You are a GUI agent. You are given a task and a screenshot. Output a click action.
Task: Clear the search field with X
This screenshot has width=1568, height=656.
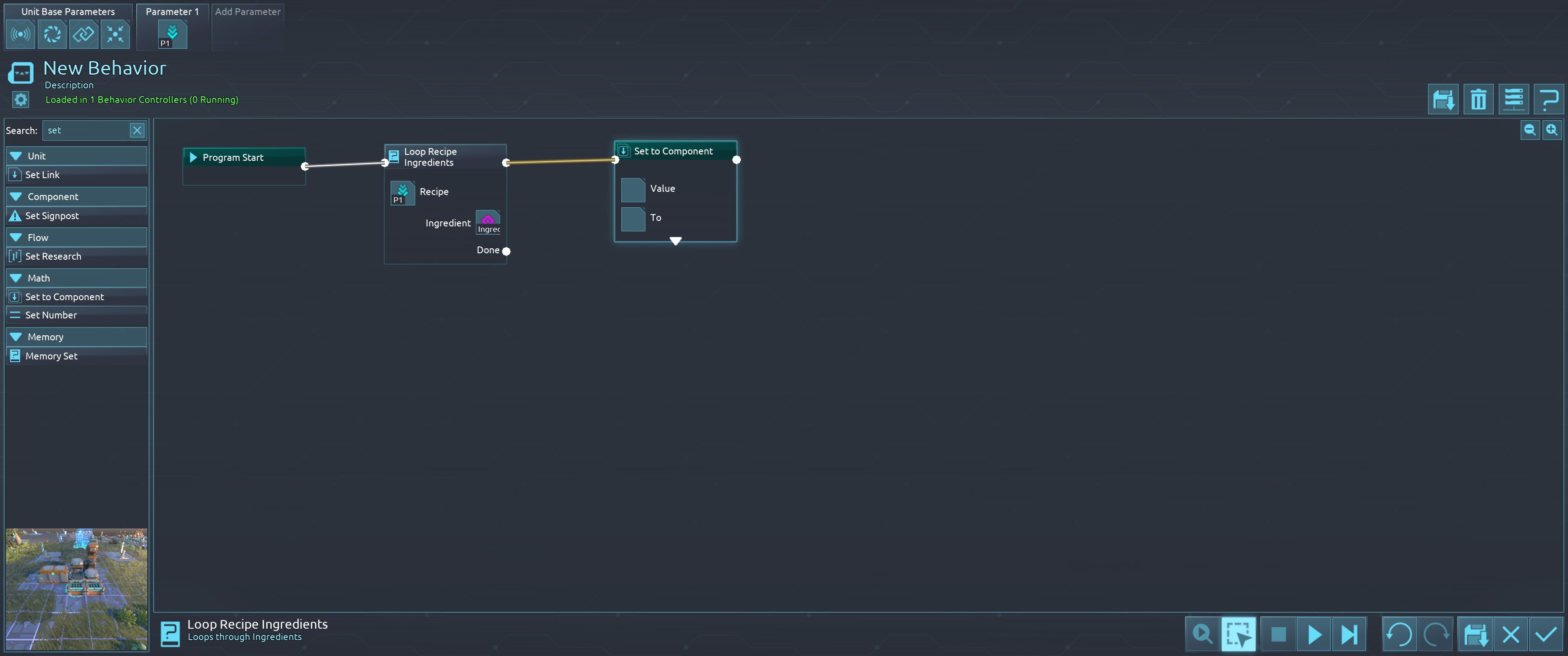[137, 130]
